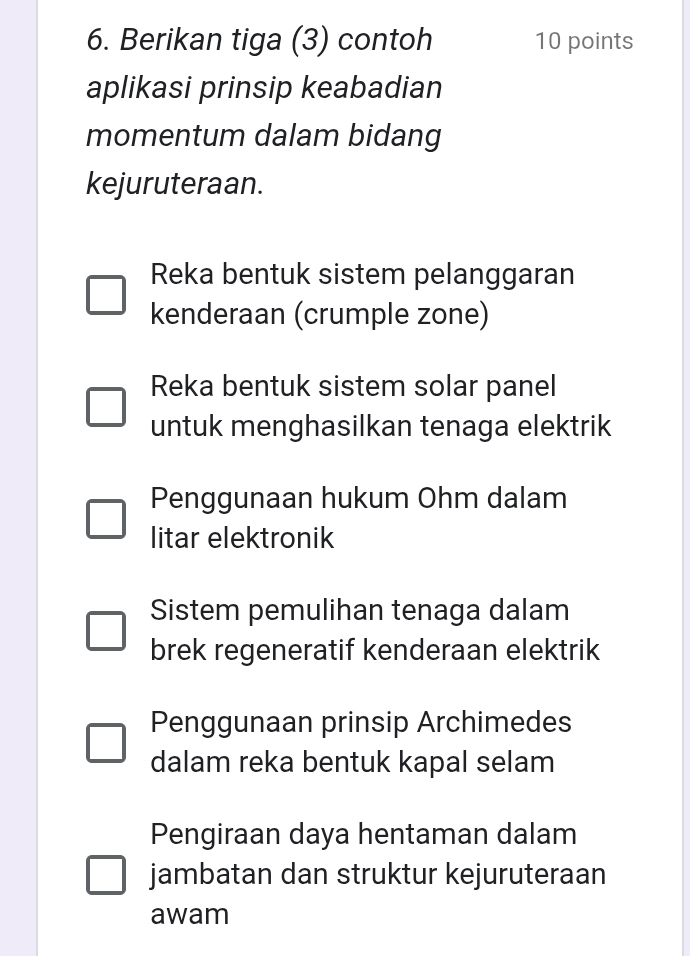Screen dimensions: 690x956
Task: Click the word 'awam' in last option
Action: click(190, 914)
